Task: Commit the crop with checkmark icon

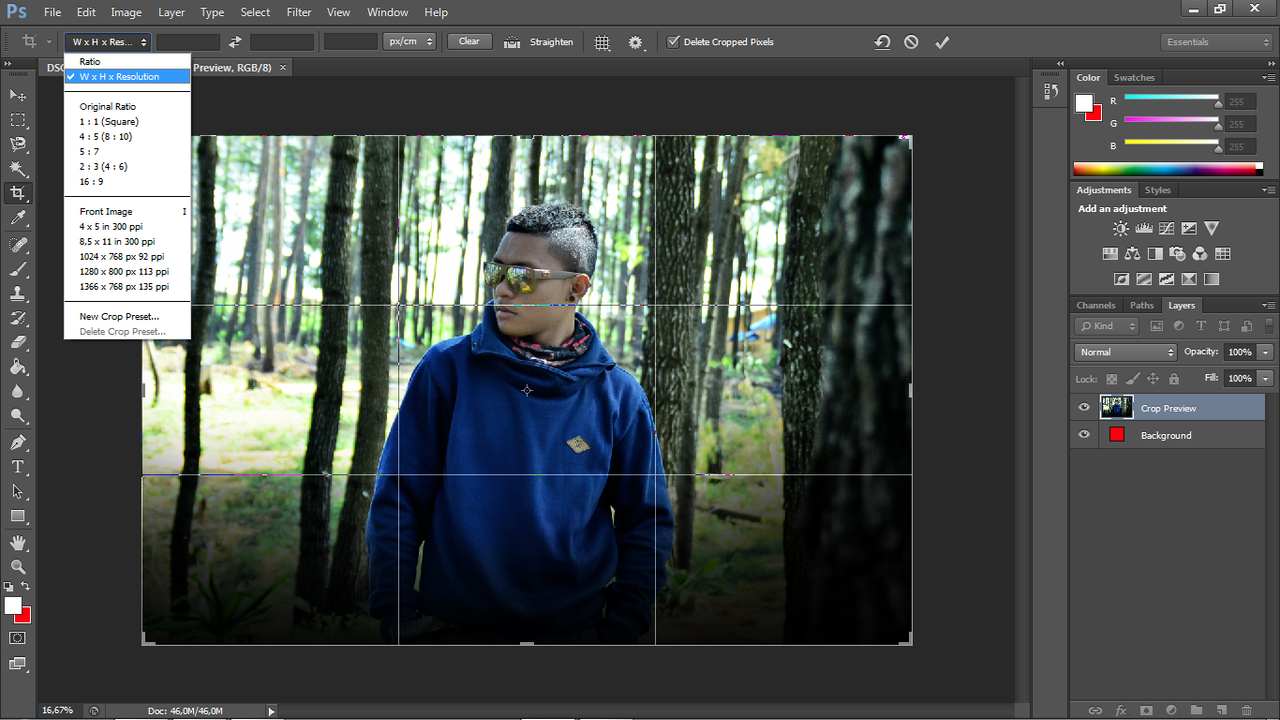Action: [x=941, y=42]
